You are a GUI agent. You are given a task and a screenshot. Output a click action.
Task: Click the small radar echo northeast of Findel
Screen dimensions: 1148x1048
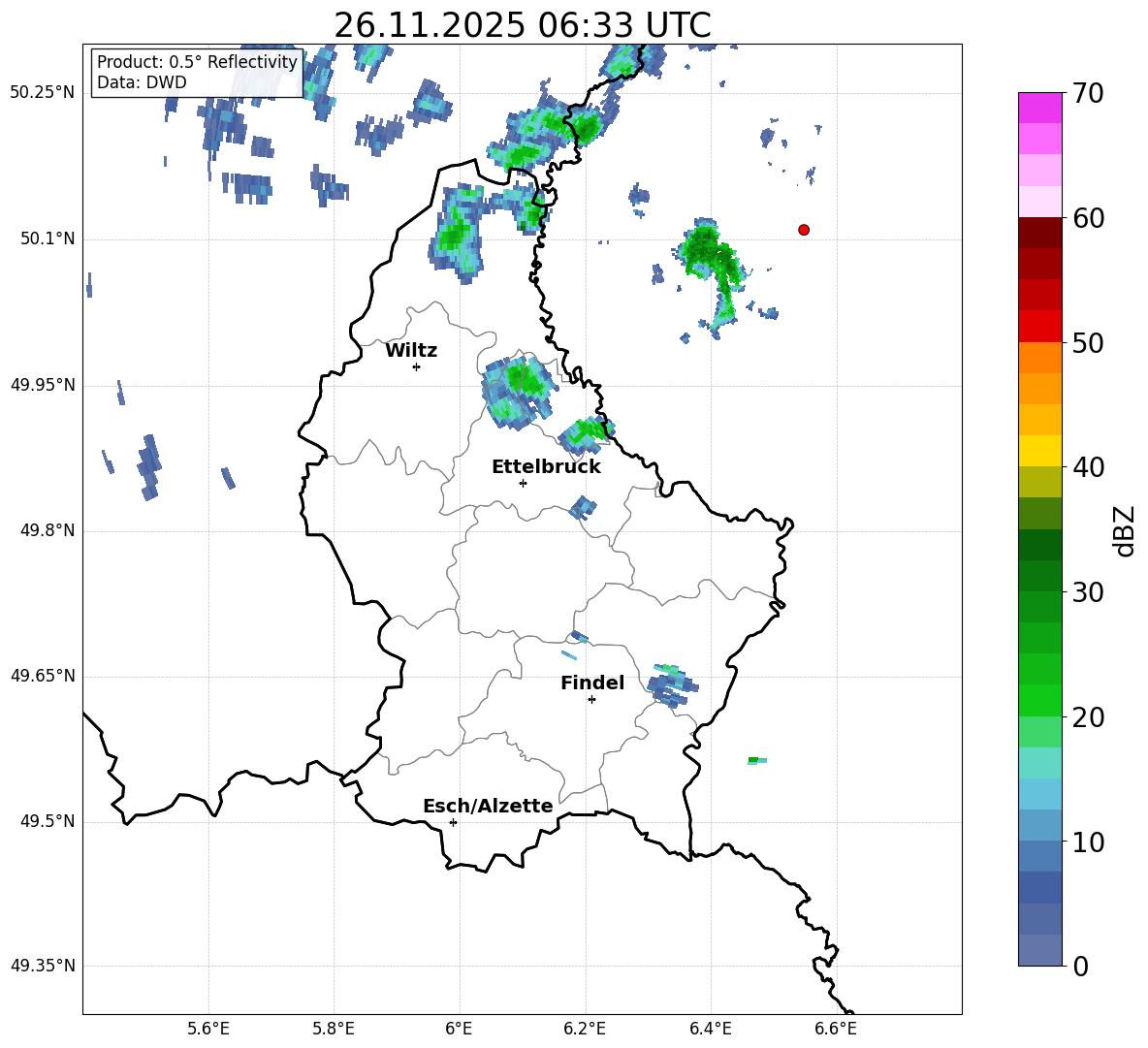(672, 685)
